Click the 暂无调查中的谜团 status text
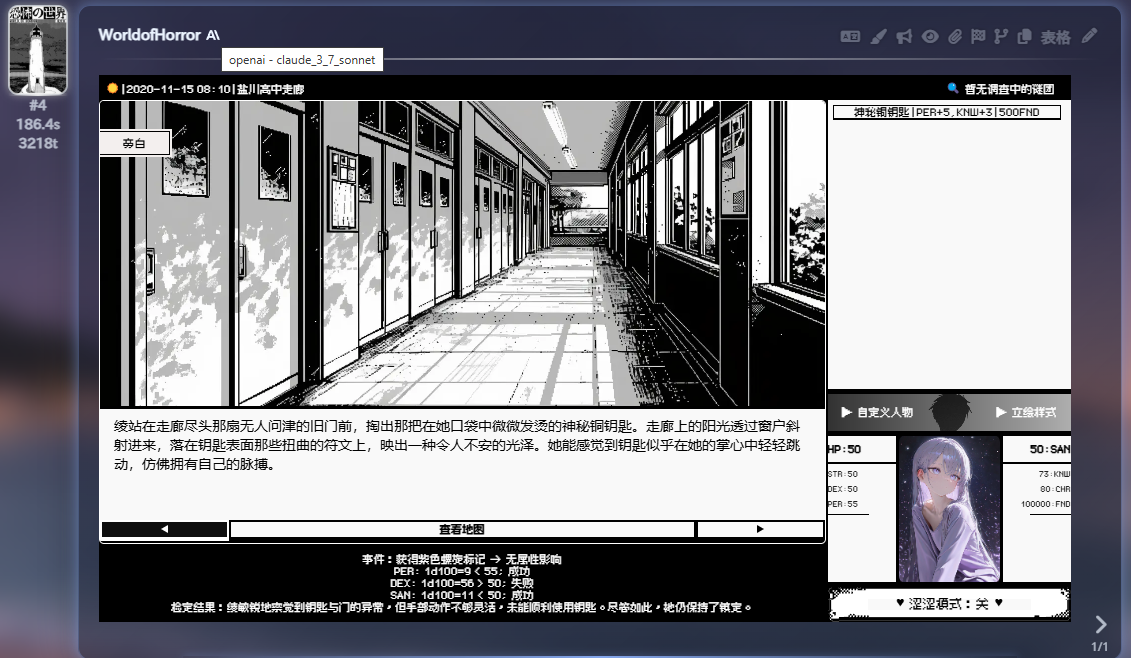The height and width of the screenshot is (658, 1131). (1009, 89)
